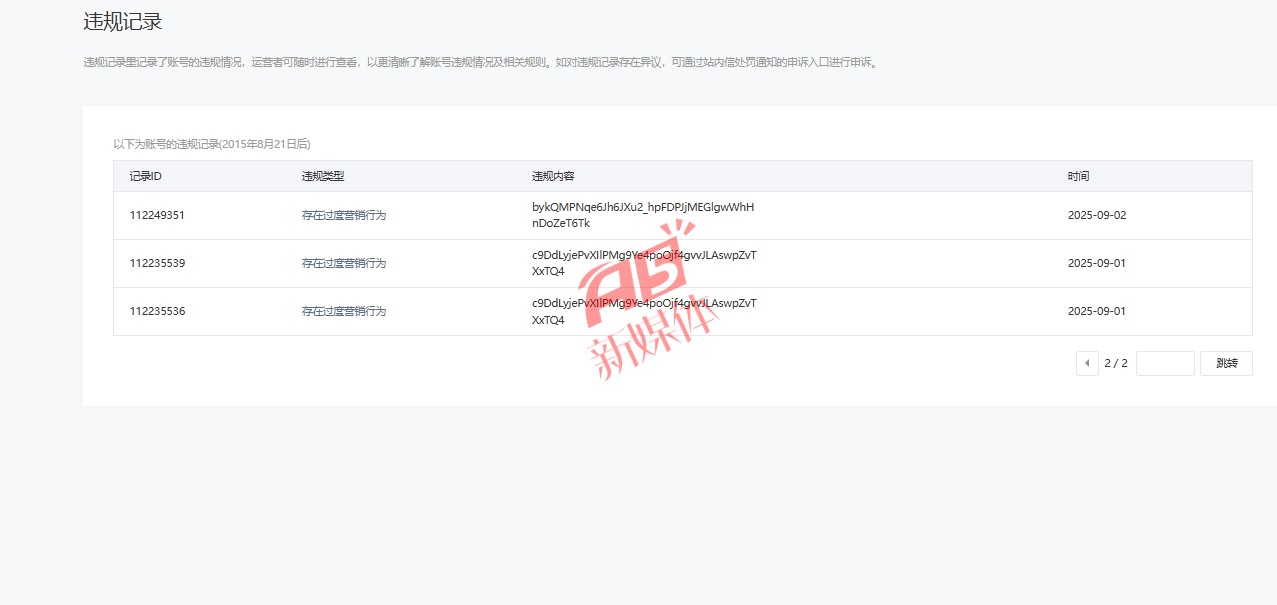1277x605 pixels.
Task: Select record ID 112235536
Action: point(157,312)
